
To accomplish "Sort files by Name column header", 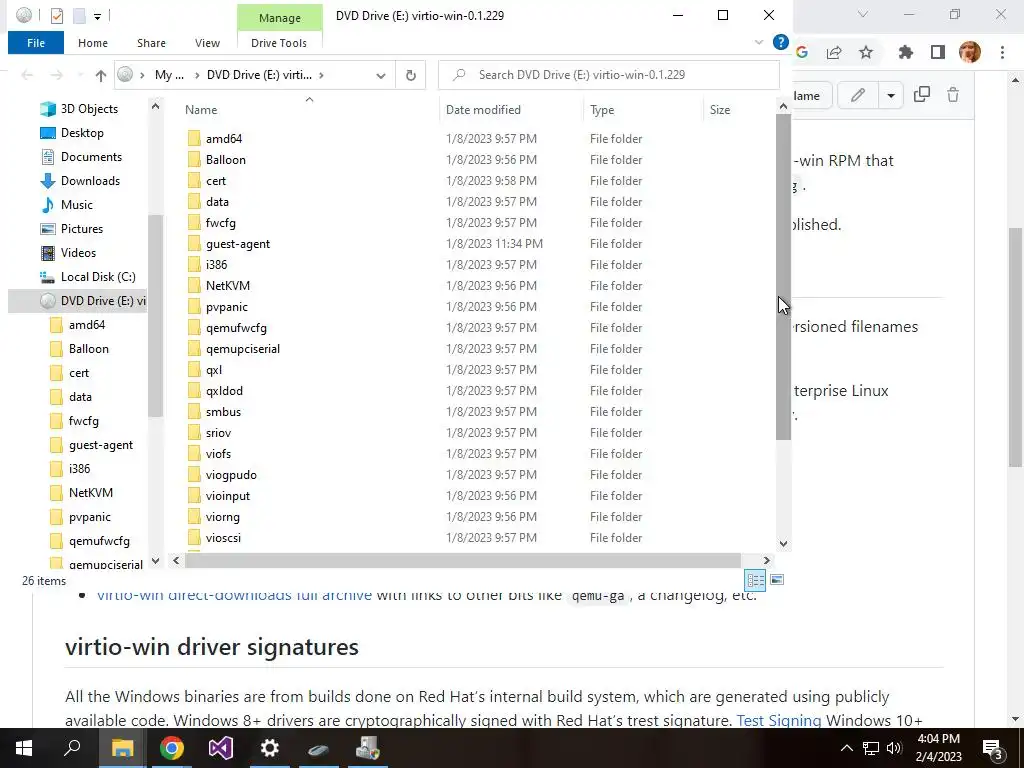I will pos(201,110).
